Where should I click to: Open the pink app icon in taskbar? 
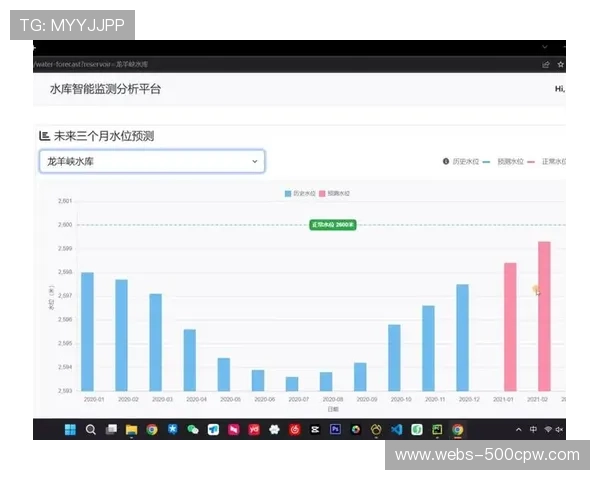pos(233,429)
